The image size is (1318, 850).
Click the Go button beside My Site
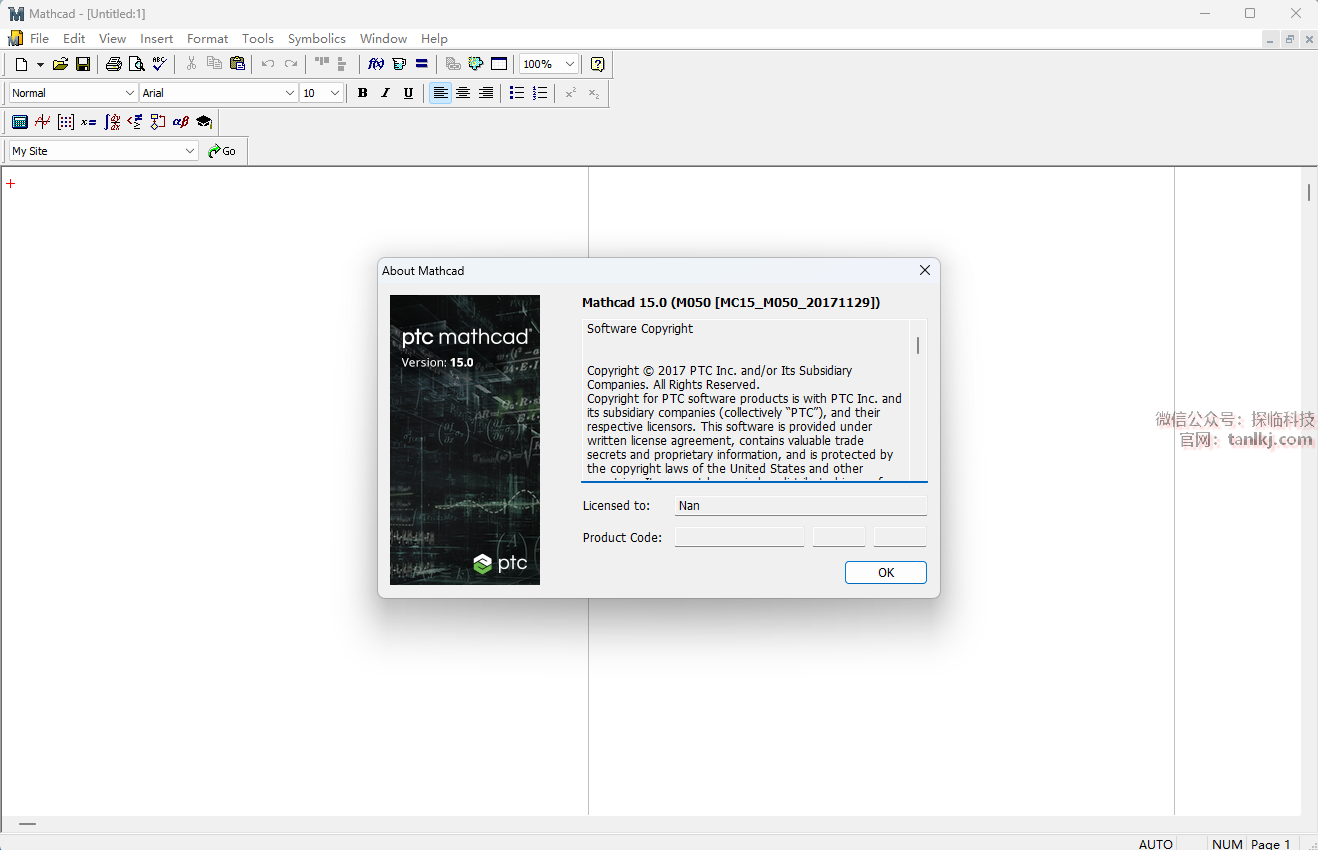[222, 151]
